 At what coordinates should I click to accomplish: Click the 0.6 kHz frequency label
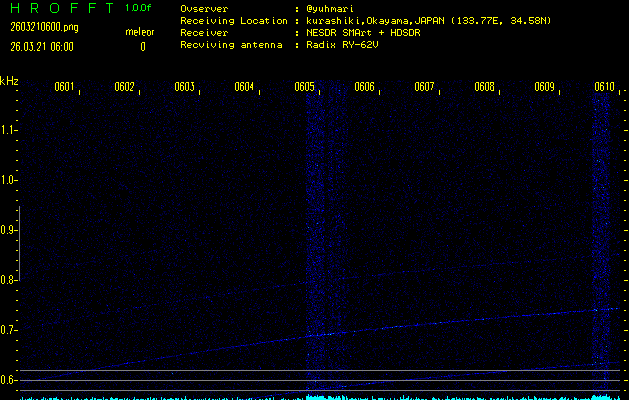click(x=9, y=379)
